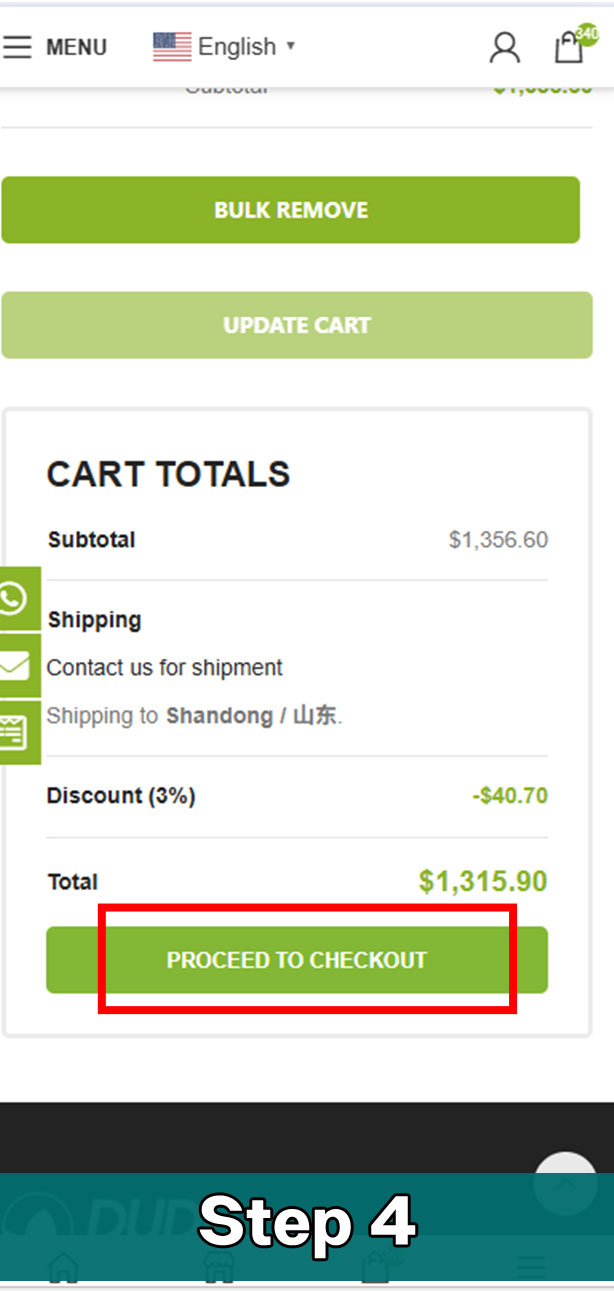Viewport: 614px width, 1291px height.
Task: Click the green 340 cart count badge
Action: (587, 34)
